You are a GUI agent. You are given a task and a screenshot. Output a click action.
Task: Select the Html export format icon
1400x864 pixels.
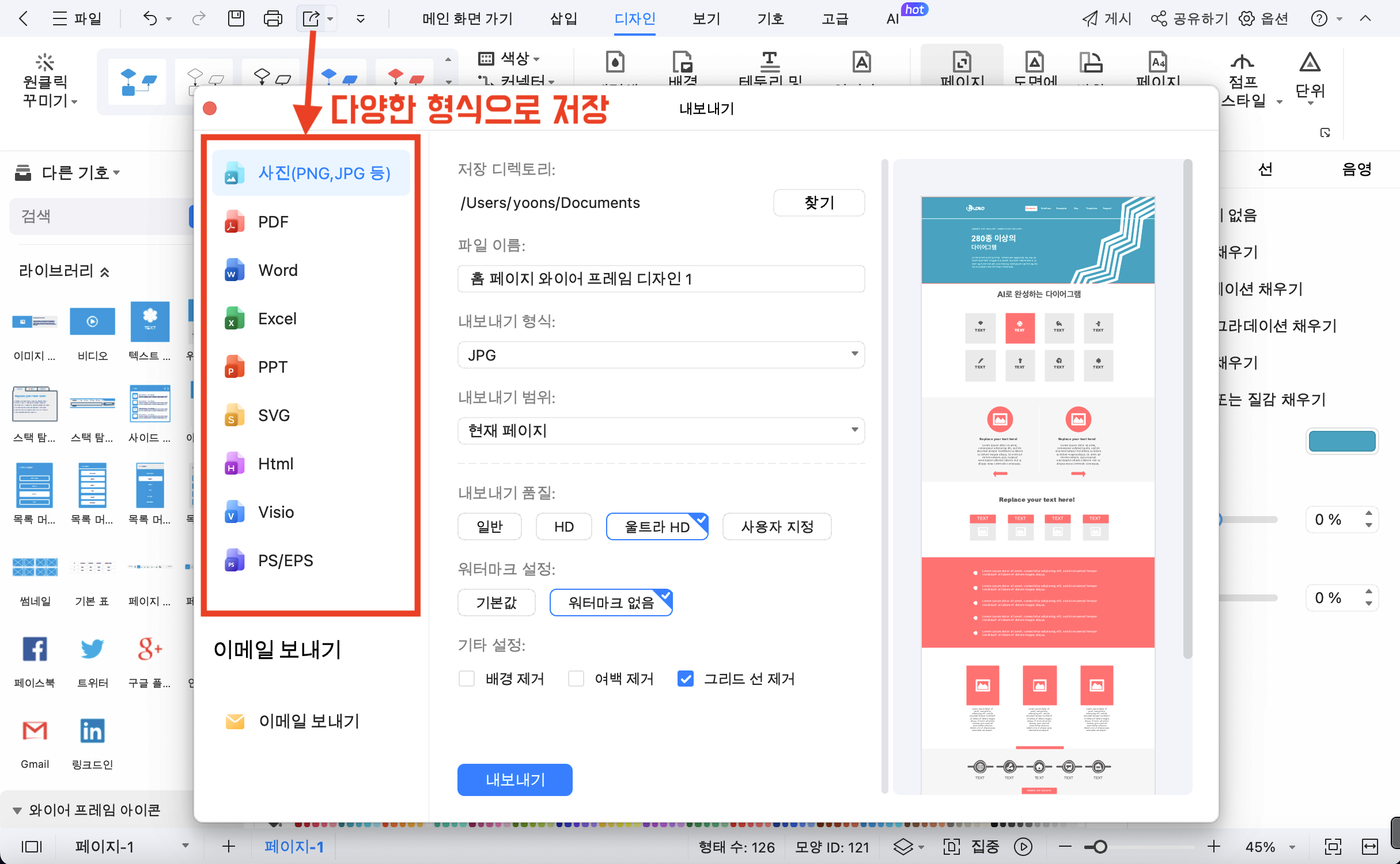click(x=234, y=464)
